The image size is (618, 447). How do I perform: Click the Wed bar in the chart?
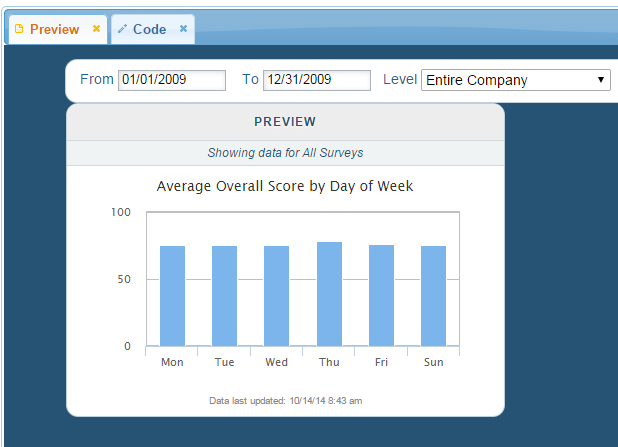click(x=276, y=296)
